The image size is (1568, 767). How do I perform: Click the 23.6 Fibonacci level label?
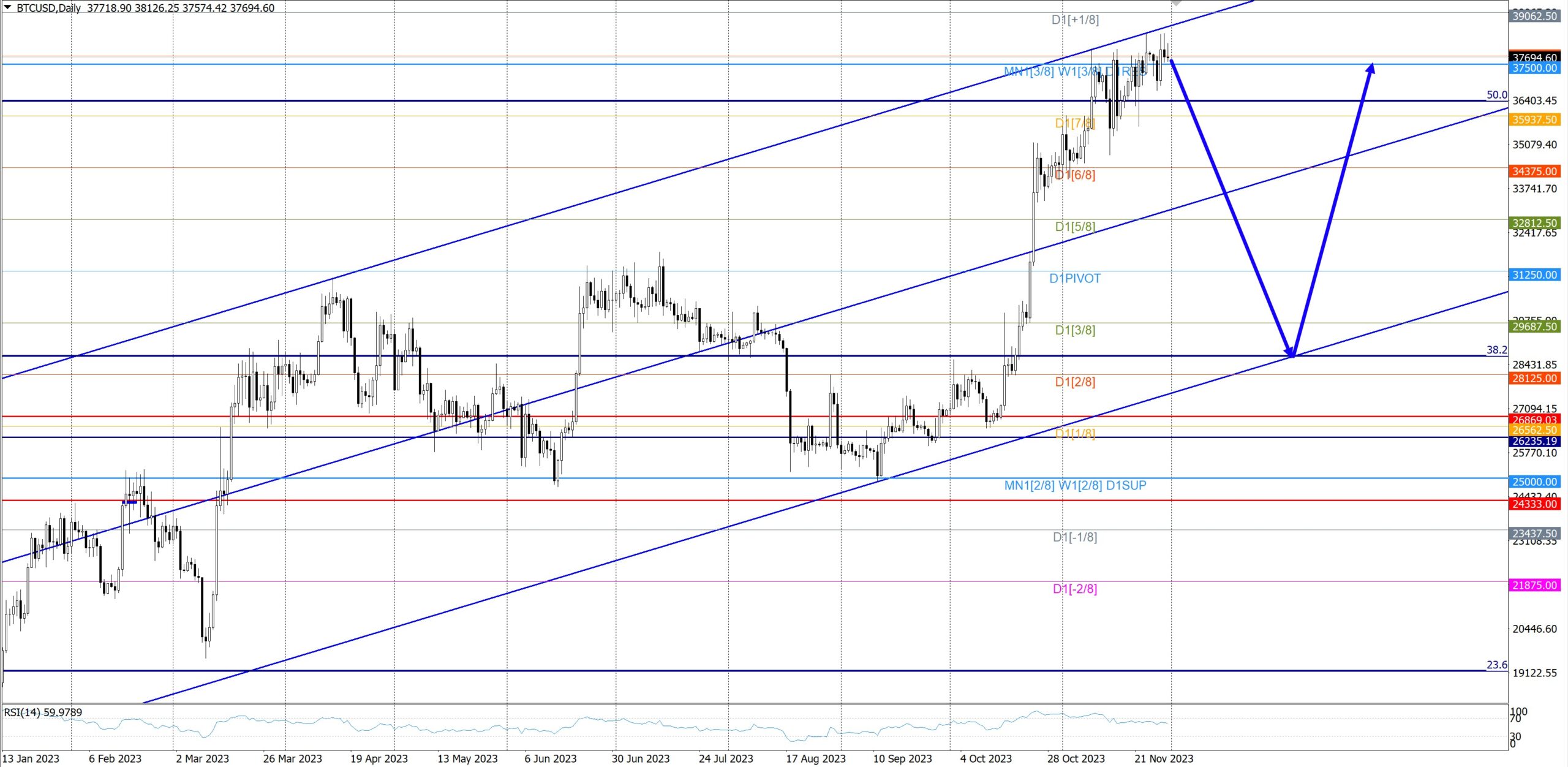[x=1496, y=665]
